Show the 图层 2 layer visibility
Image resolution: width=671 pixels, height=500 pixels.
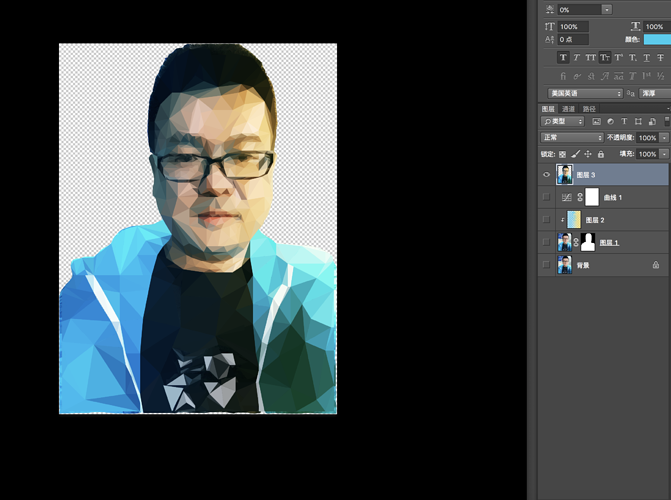546,220
